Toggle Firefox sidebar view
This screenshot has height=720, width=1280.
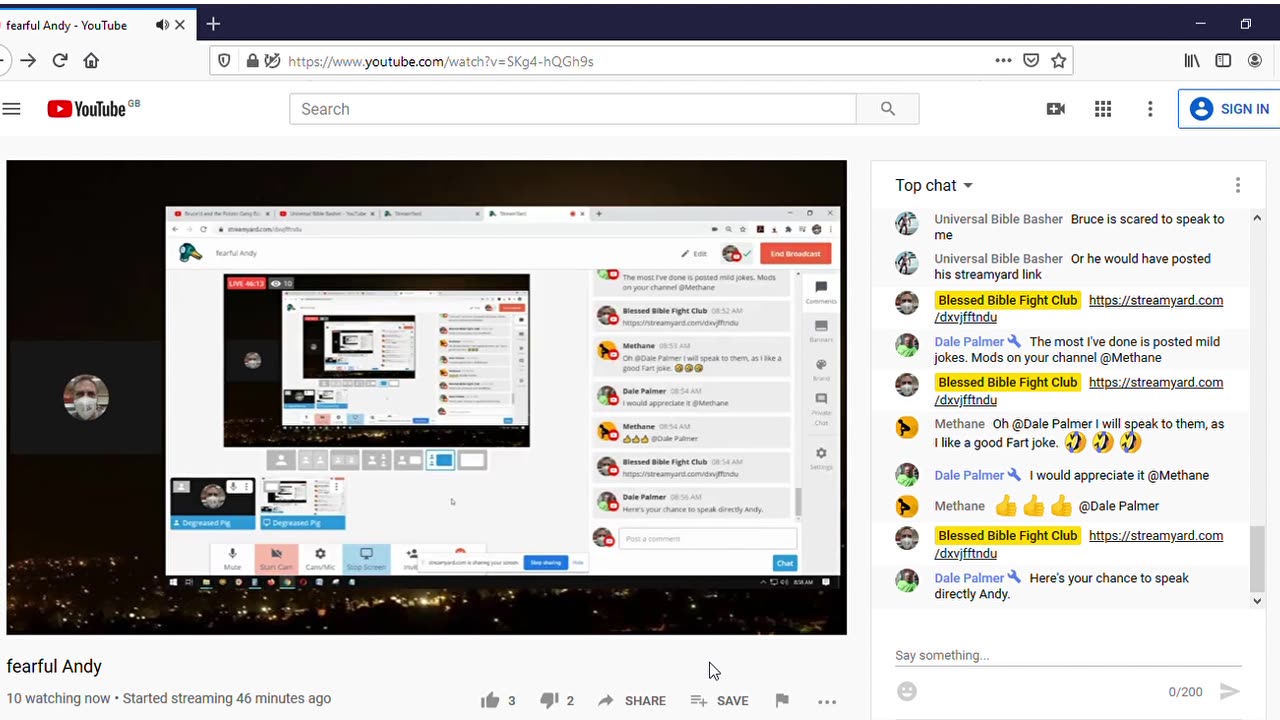point(1223,60)
